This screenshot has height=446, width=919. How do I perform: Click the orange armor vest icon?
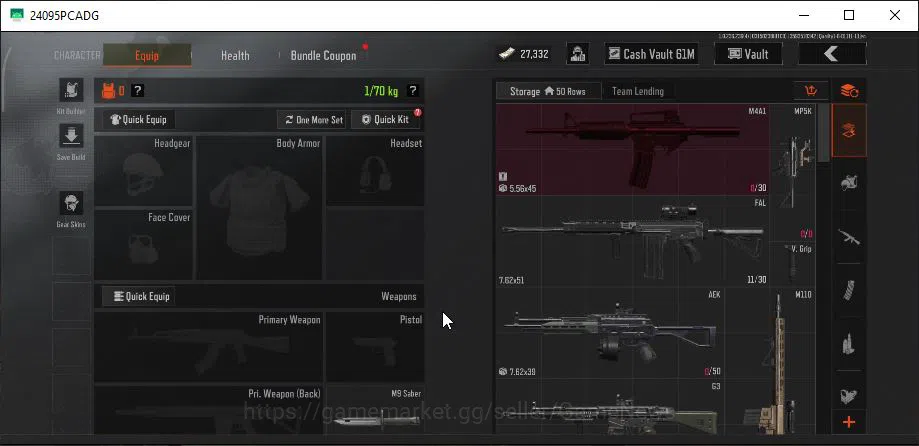point(108,91)
